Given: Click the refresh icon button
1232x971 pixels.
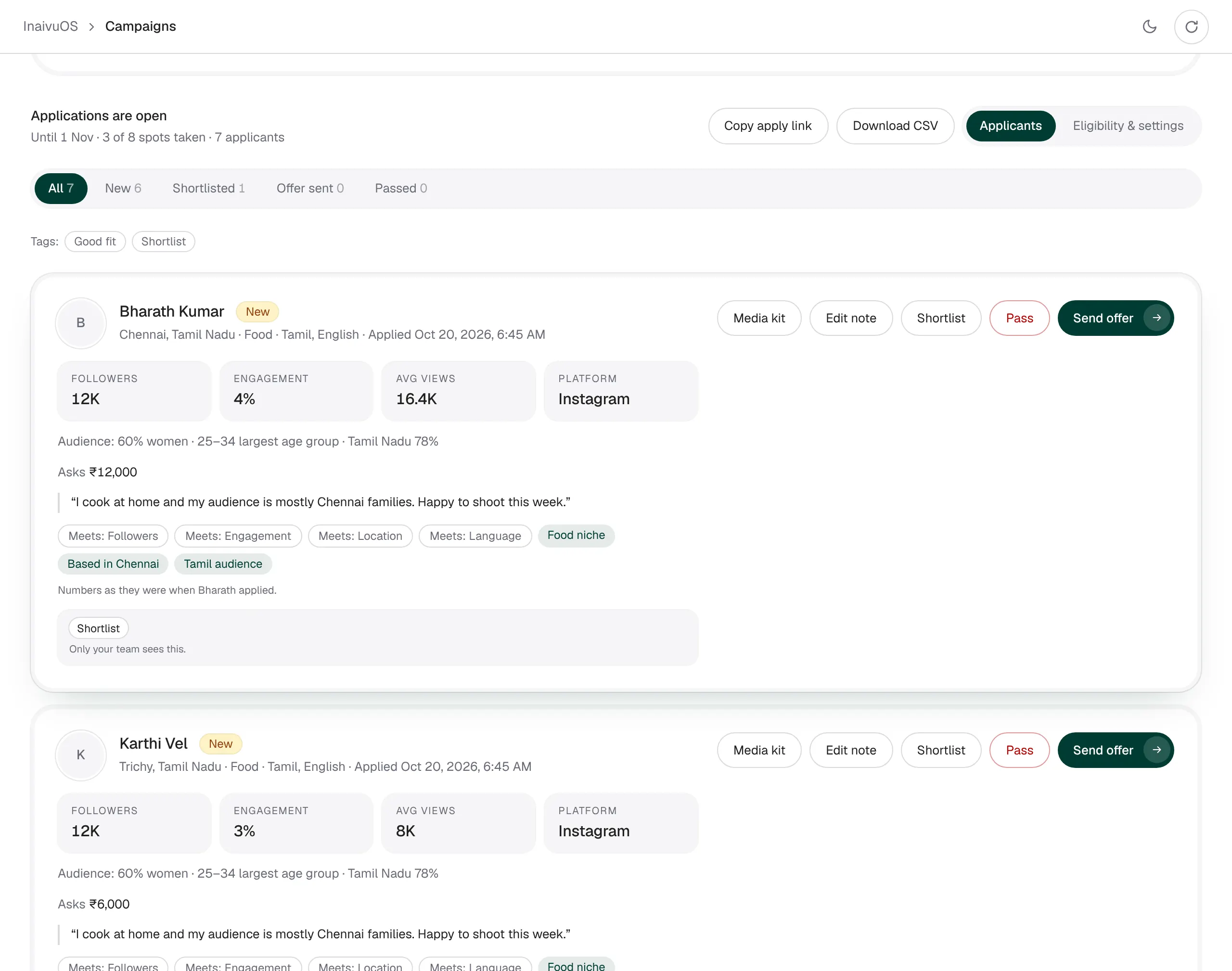Looking at the screenshot, I should [x=1191, y=27].
